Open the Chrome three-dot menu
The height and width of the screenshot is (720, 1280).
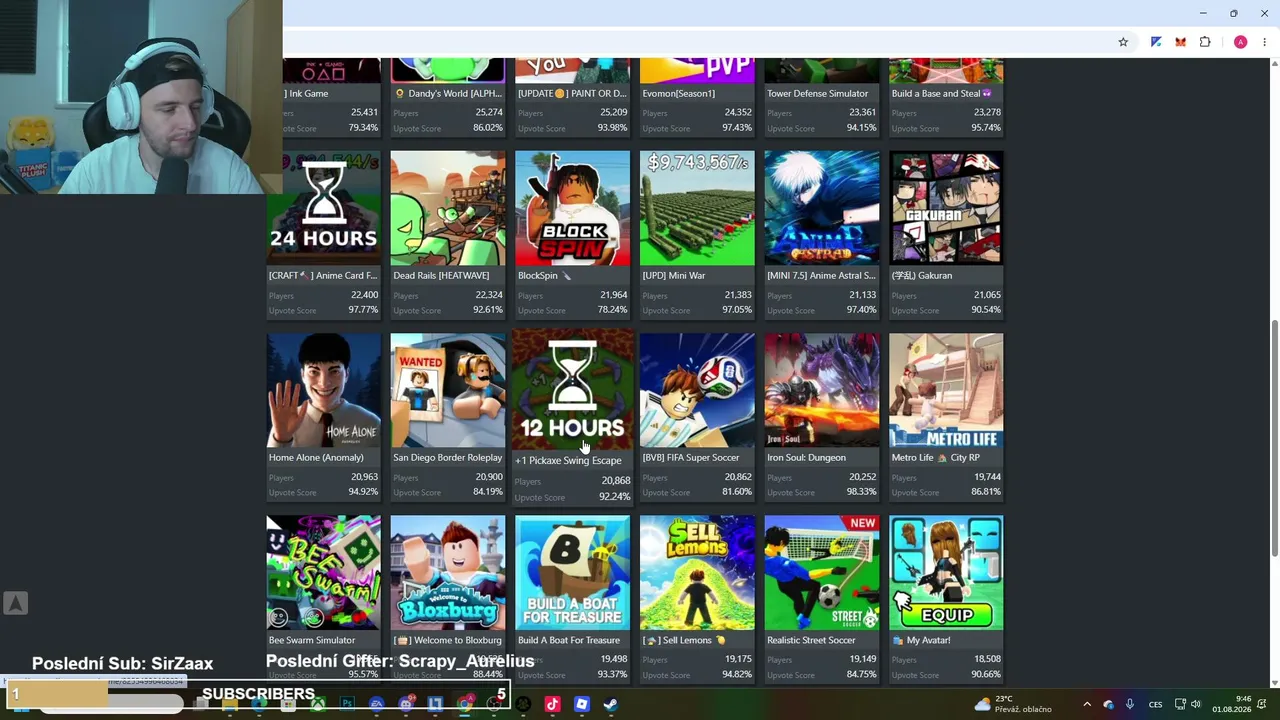coord(1265,42)
